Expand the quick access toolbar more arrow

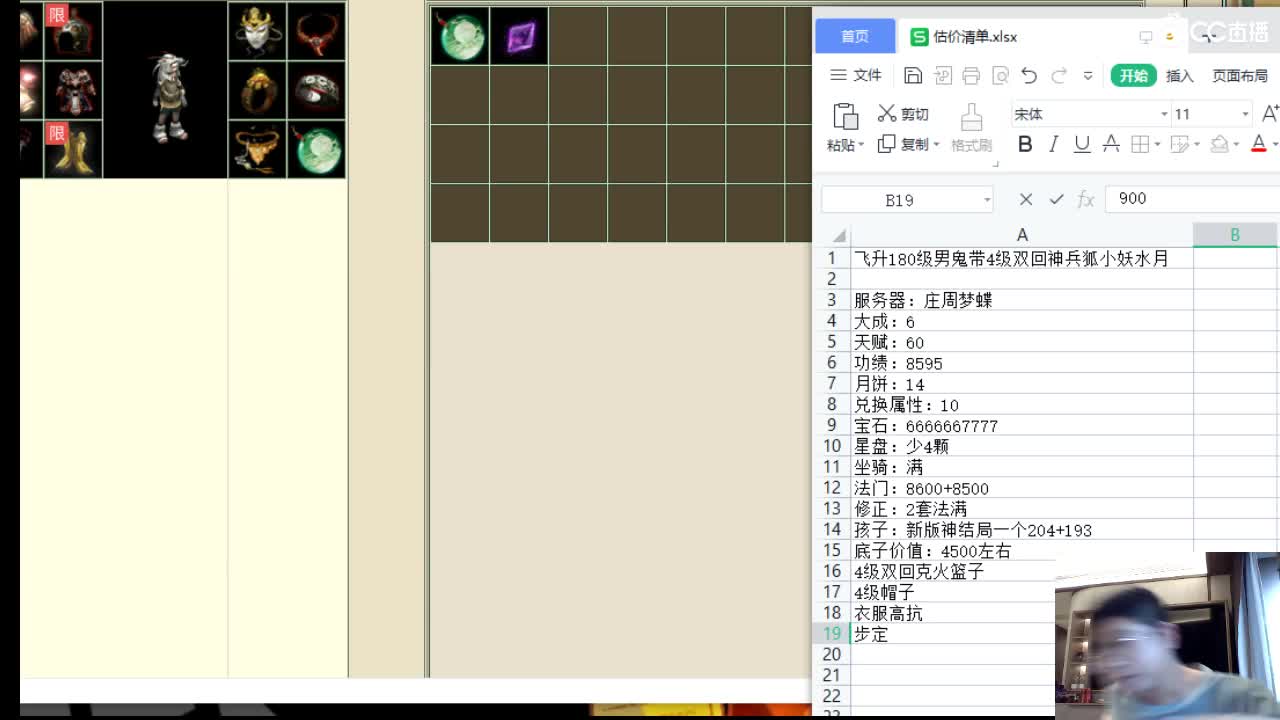[x=1088, y=76]
